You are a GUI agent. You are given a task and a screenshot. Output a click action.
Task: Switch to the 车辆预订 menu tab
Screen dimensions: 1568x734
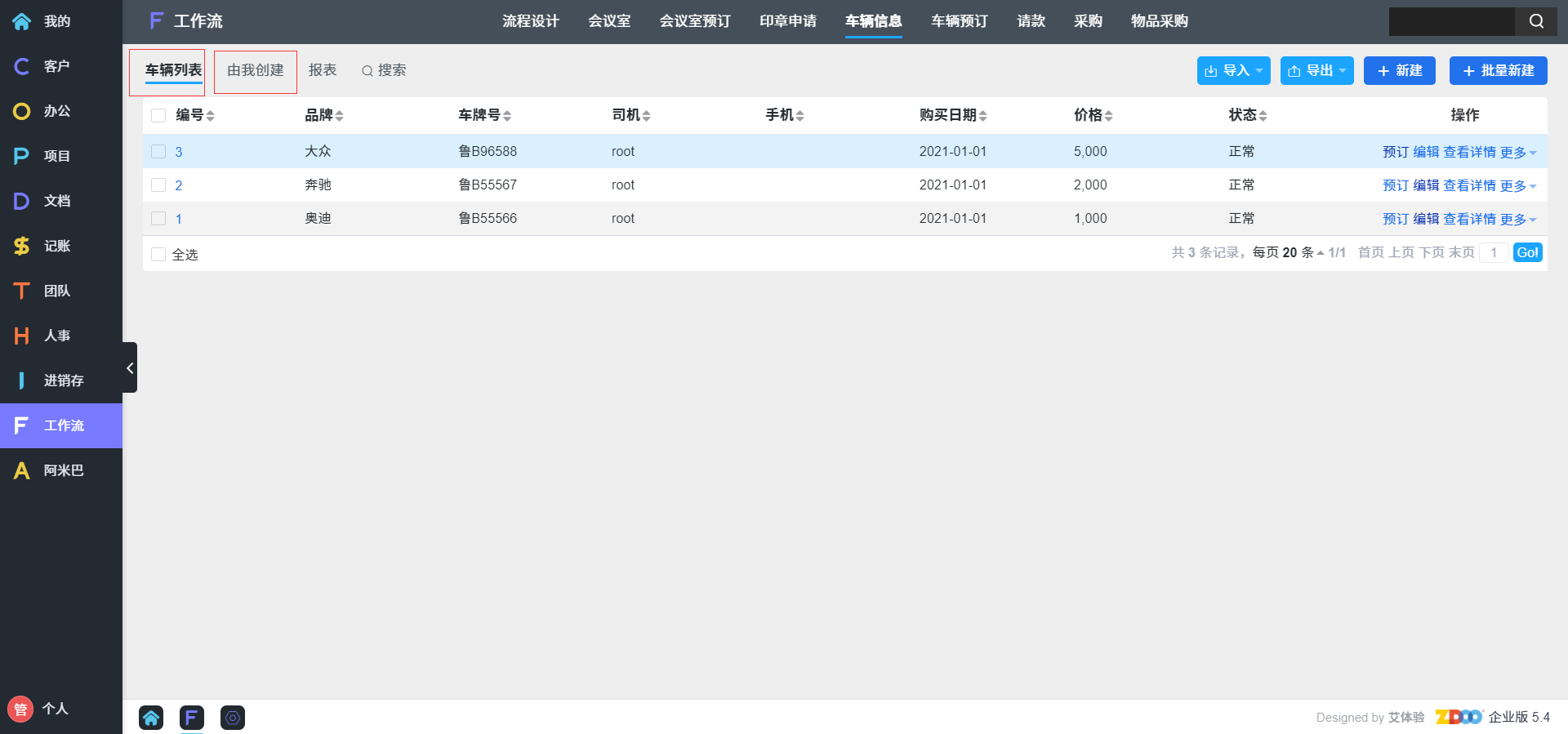959,21
